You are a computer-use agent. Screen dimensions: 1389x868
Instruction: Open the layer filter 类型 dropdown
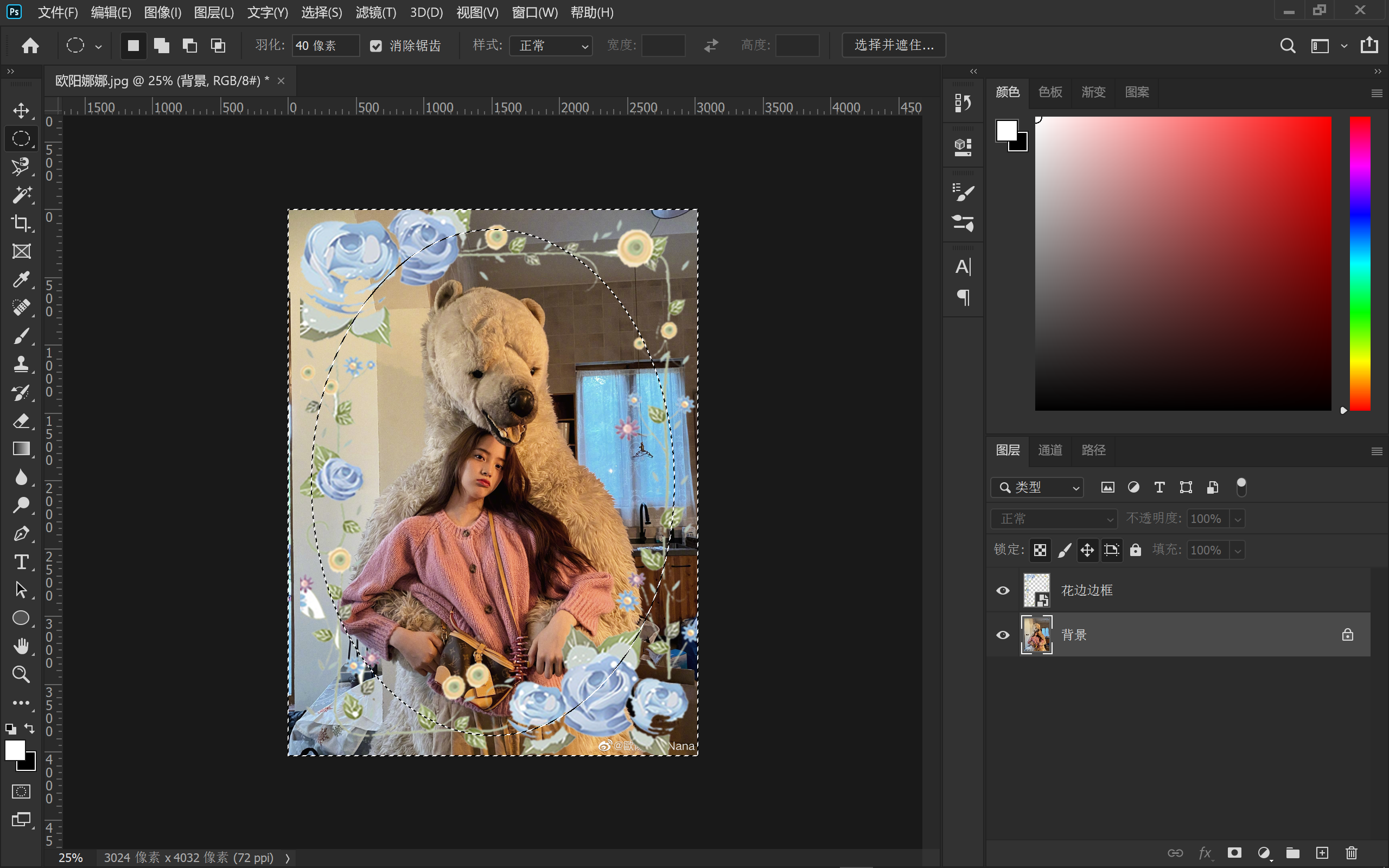pyautogui.click(x=1036, y=487)
